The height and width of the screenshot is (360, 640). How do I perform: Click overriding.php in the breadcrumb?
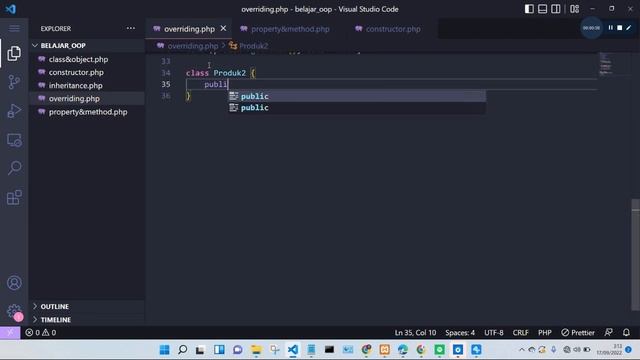point(193,46)
